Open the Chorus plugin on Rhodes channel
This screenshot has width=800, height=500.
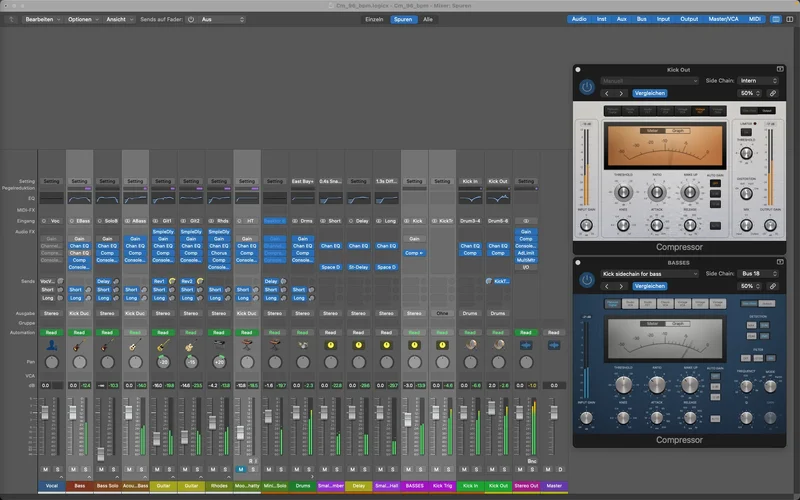219,253
